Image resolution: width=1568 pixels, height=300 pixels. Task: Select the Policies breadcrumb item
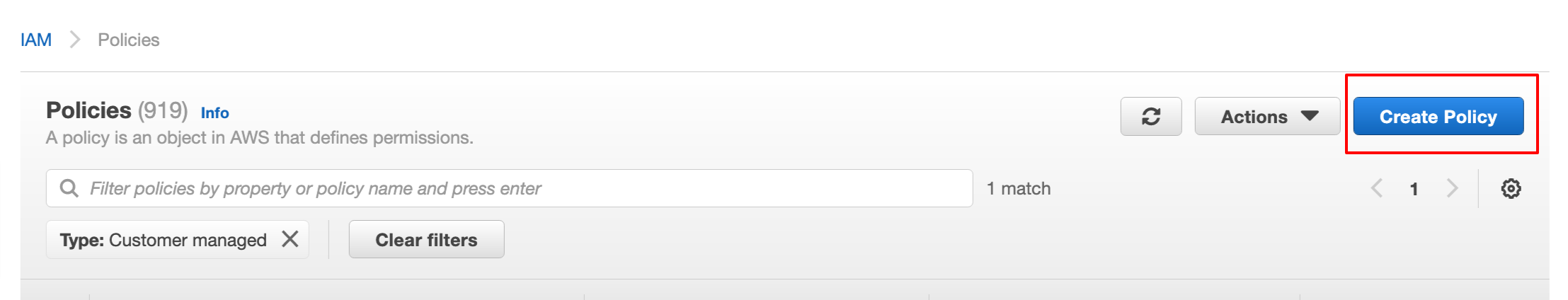pyautogui.click(x=129, y=40)
